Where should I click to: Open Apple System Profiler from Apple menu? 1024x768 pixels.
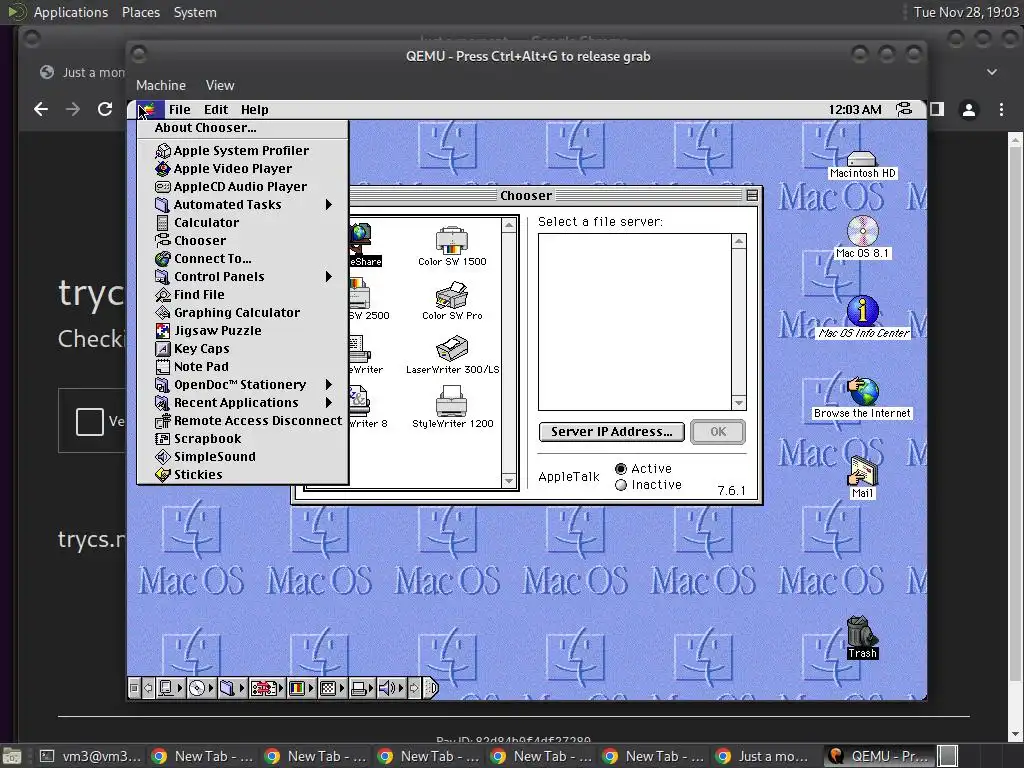tap(242, 151)
